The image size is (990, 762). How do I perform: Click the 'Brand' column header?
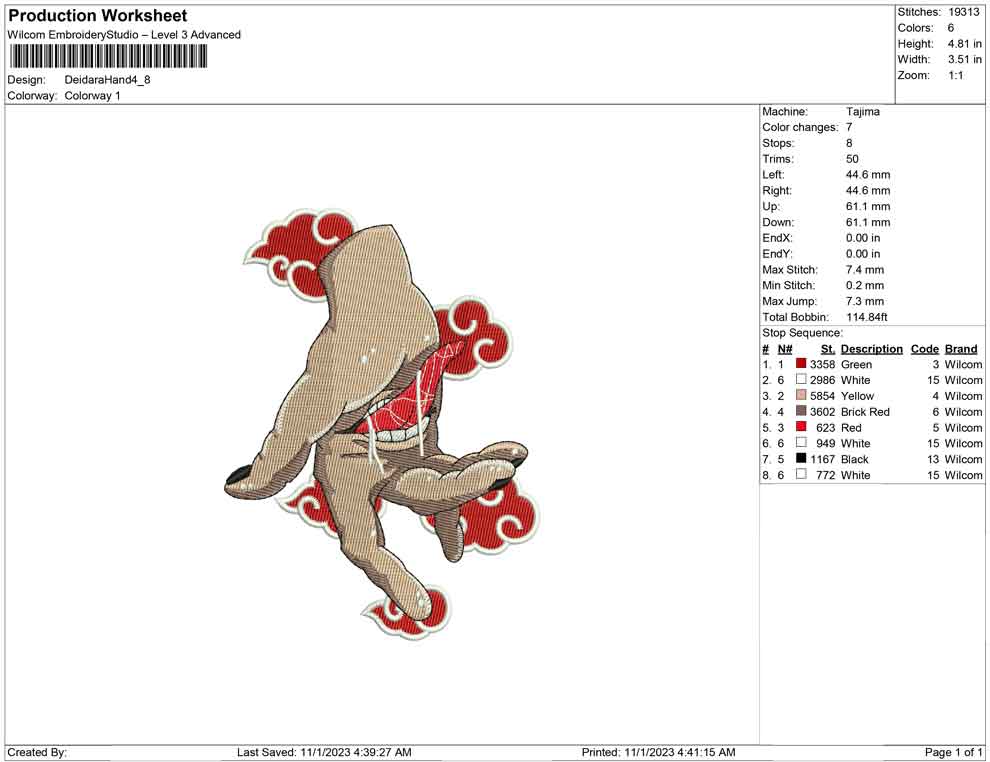click(961, 349)
